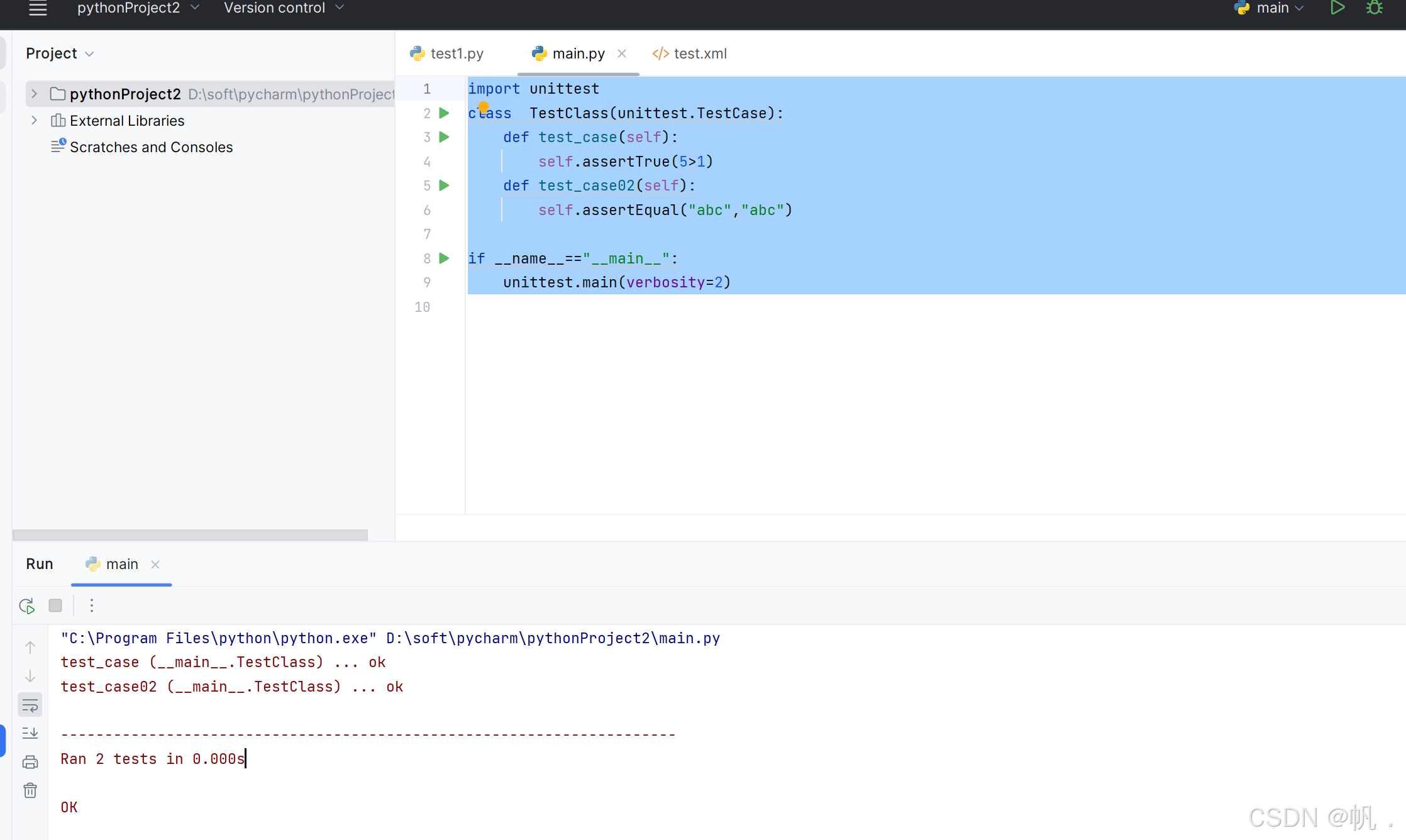
Task: Click the green bug icon to debug
Action: tap(1375, 8)
